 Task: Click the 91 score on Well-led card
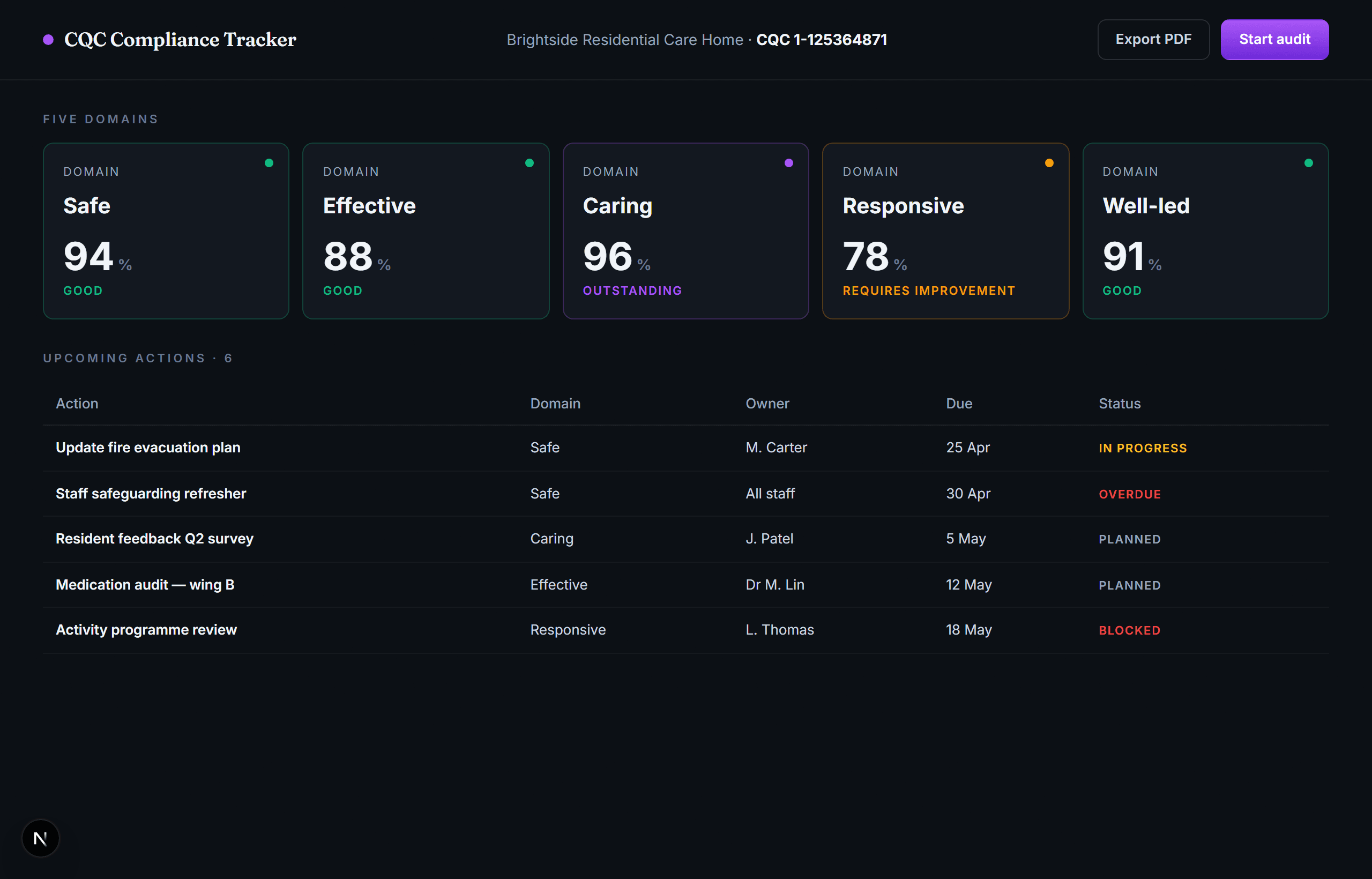pos(1123,256)
